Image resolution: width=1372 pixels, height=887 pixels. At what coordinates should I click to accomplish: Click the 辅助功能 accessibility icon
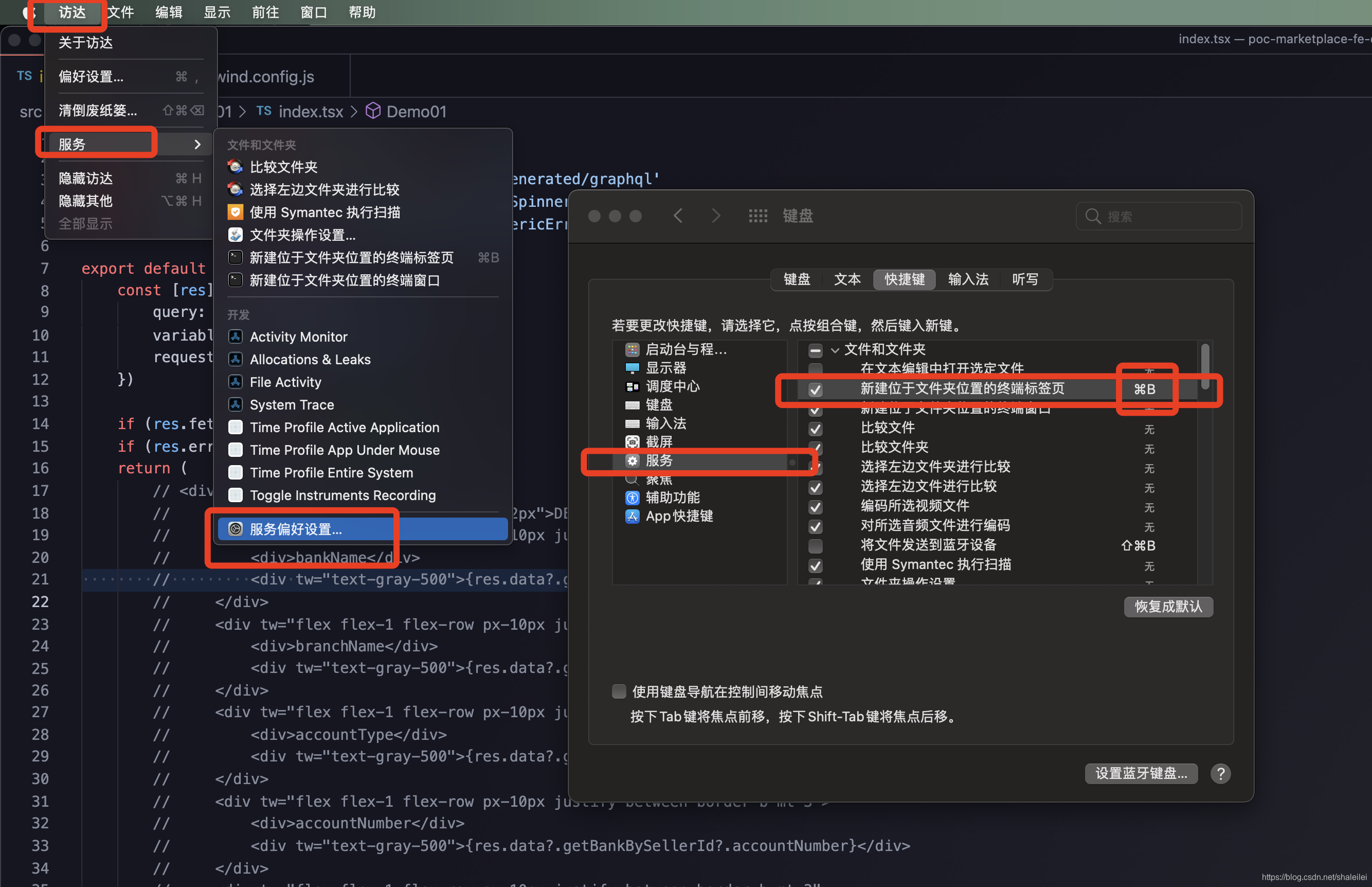point(632,498)
